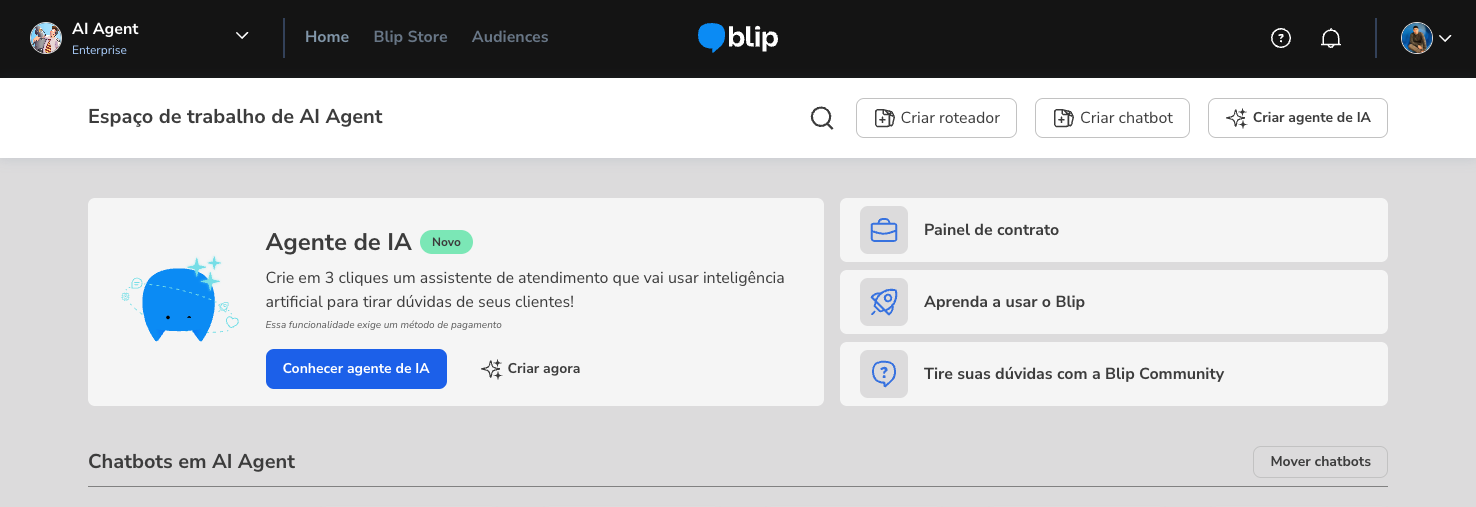Click Criar chatbot button
This screenshot has width=1476, height=507.
point(1113,118)
